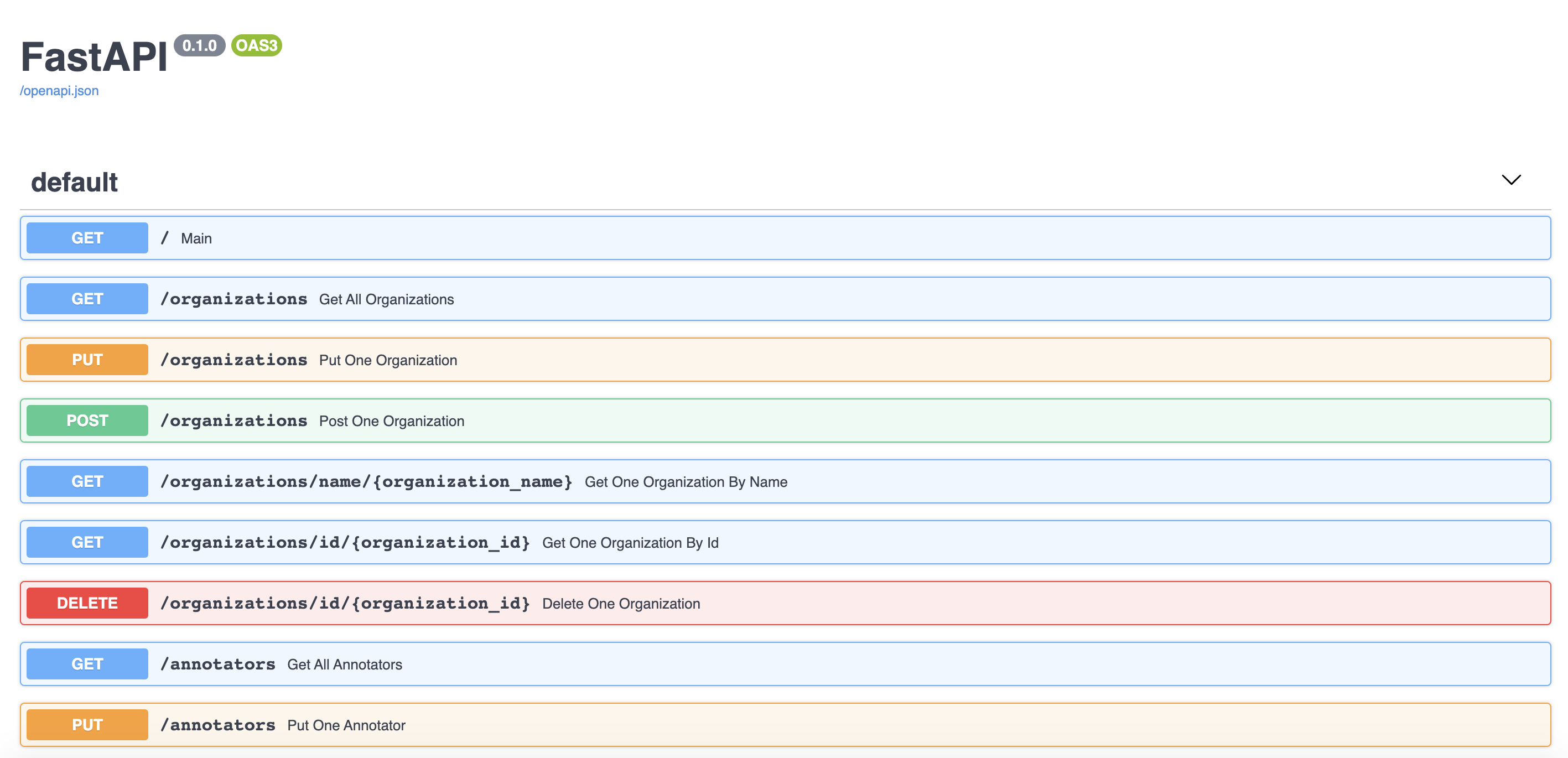Click 'Get One Organization By Name' summary
Image resolution: width=1568 pixels, height=758 pixels.
[x=686, y=482]
